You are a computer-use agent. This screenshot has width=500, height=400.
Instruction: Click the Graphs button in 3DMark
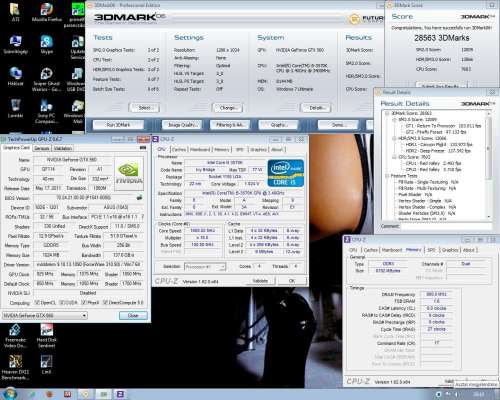click(x=278, y=125)
